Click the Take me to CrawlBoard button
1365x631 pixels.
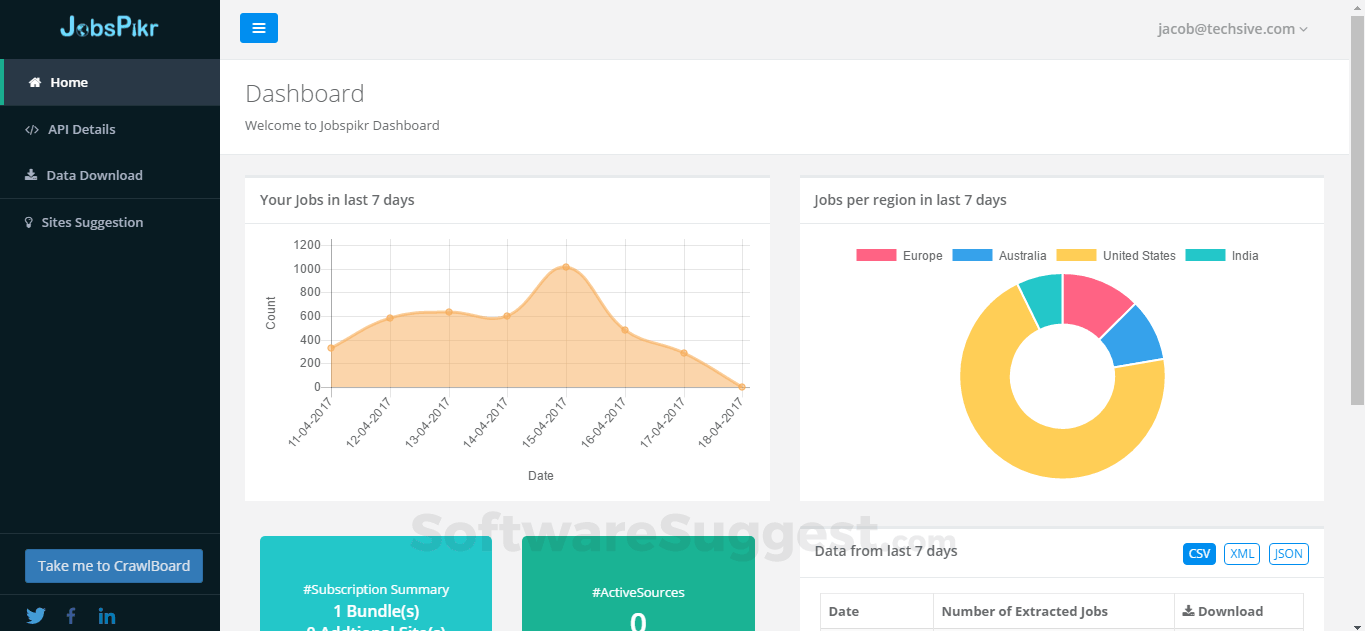[x=113, y=565]
